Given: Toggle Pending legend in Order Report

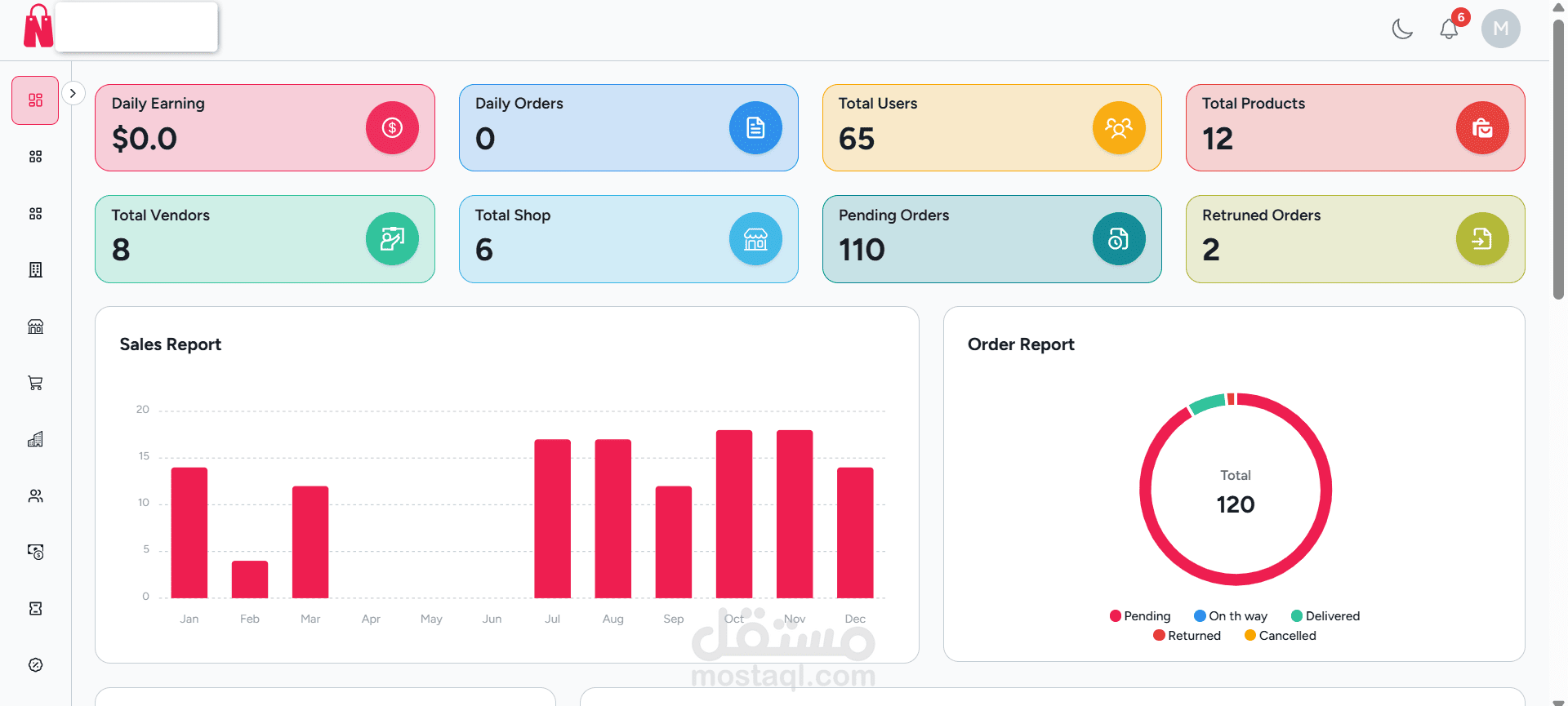Looking at the screenshot, I should [x=1140, y=616].
